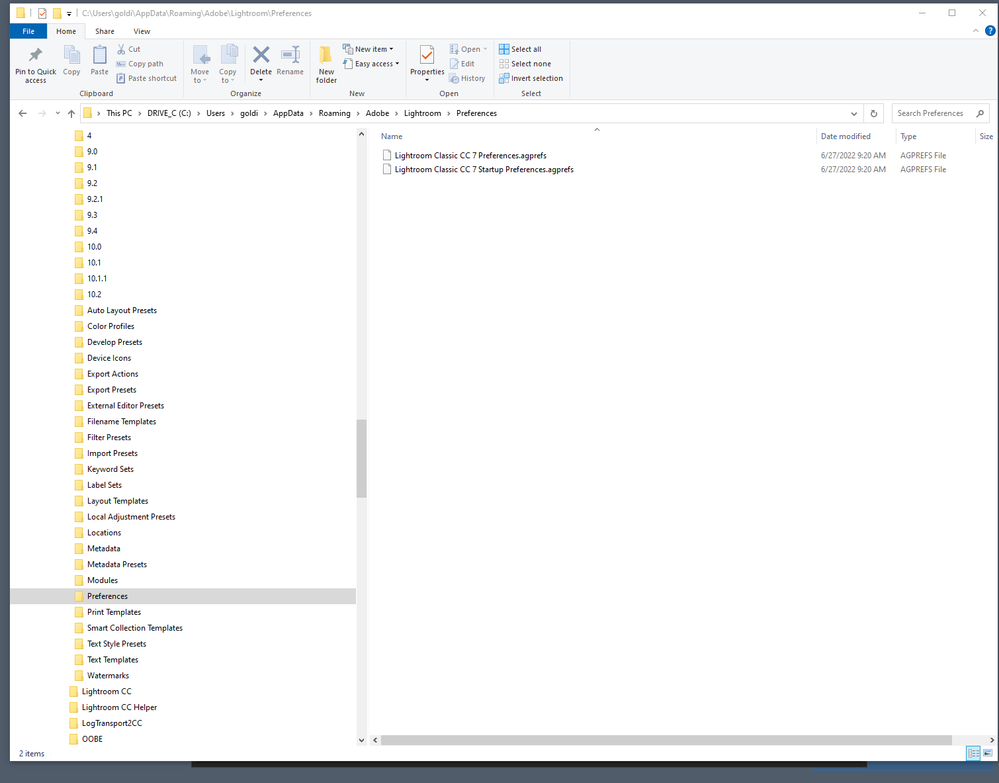Click the Properties icon
The width and height of the screenshot is (999, 783).
click(x=427, y=55)
